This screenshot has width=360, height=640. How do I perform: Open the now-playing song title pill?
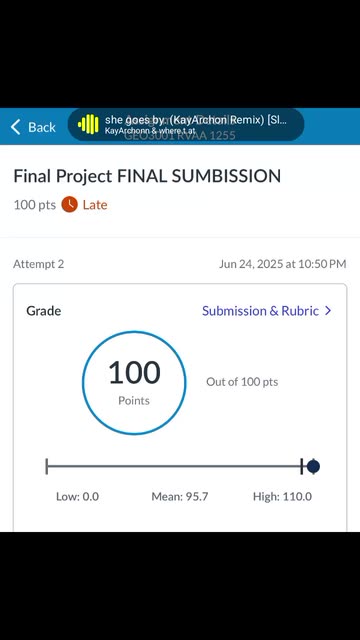pos(186,124)
